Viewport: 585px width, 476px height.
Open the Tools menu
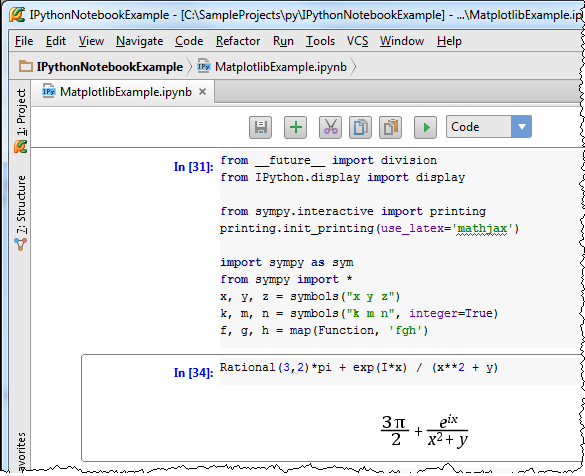coord(320,41)
